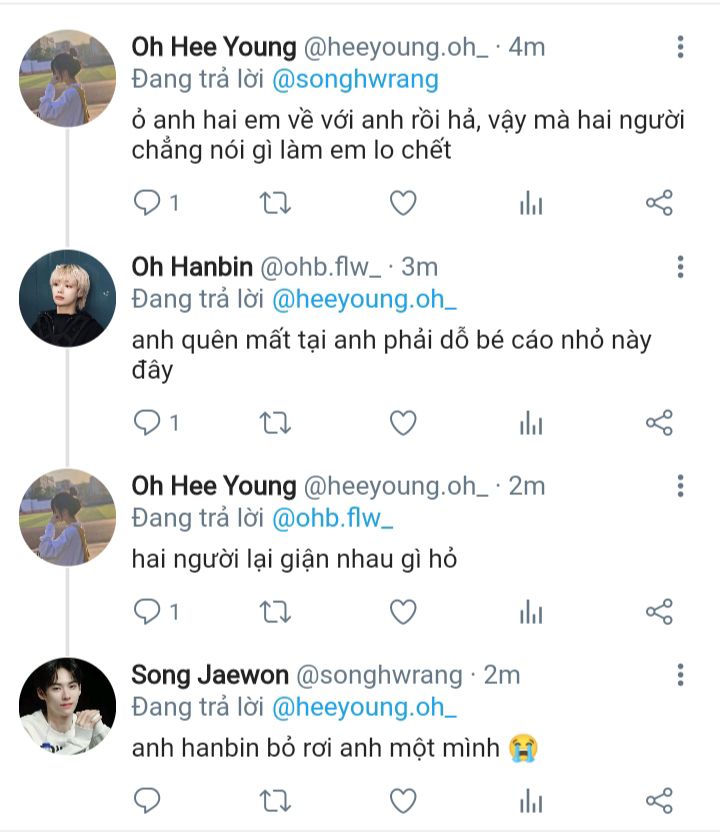The height and width of the screenshot is (832, 720).
Task: Open Oh Hanbin's profile picture
Action: 68,298
